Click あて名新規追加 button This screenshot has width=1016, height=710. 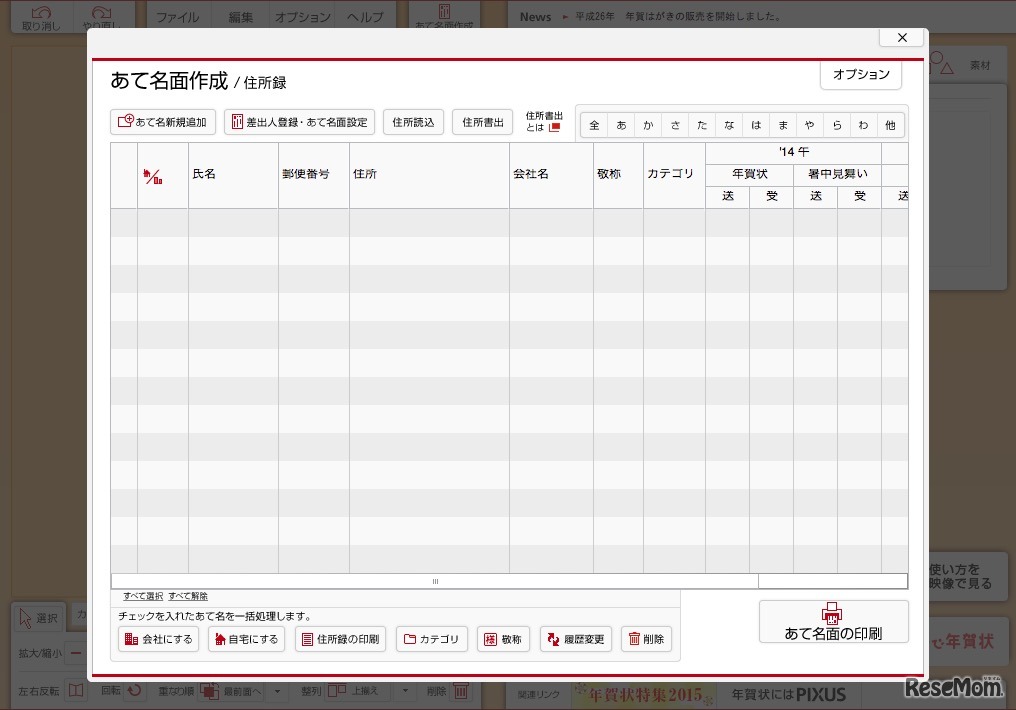click(163, 122)
